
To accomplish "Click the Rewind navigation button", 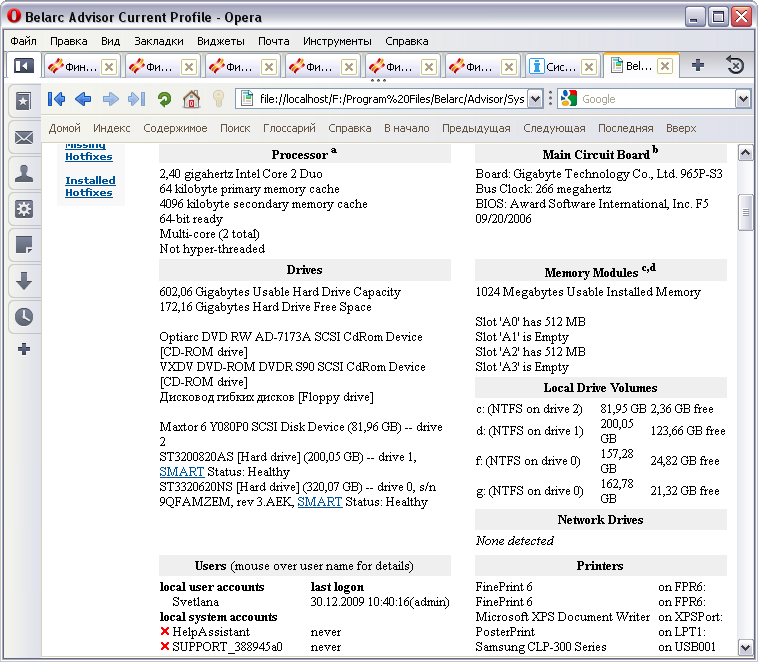I will (x=57, y=99).
